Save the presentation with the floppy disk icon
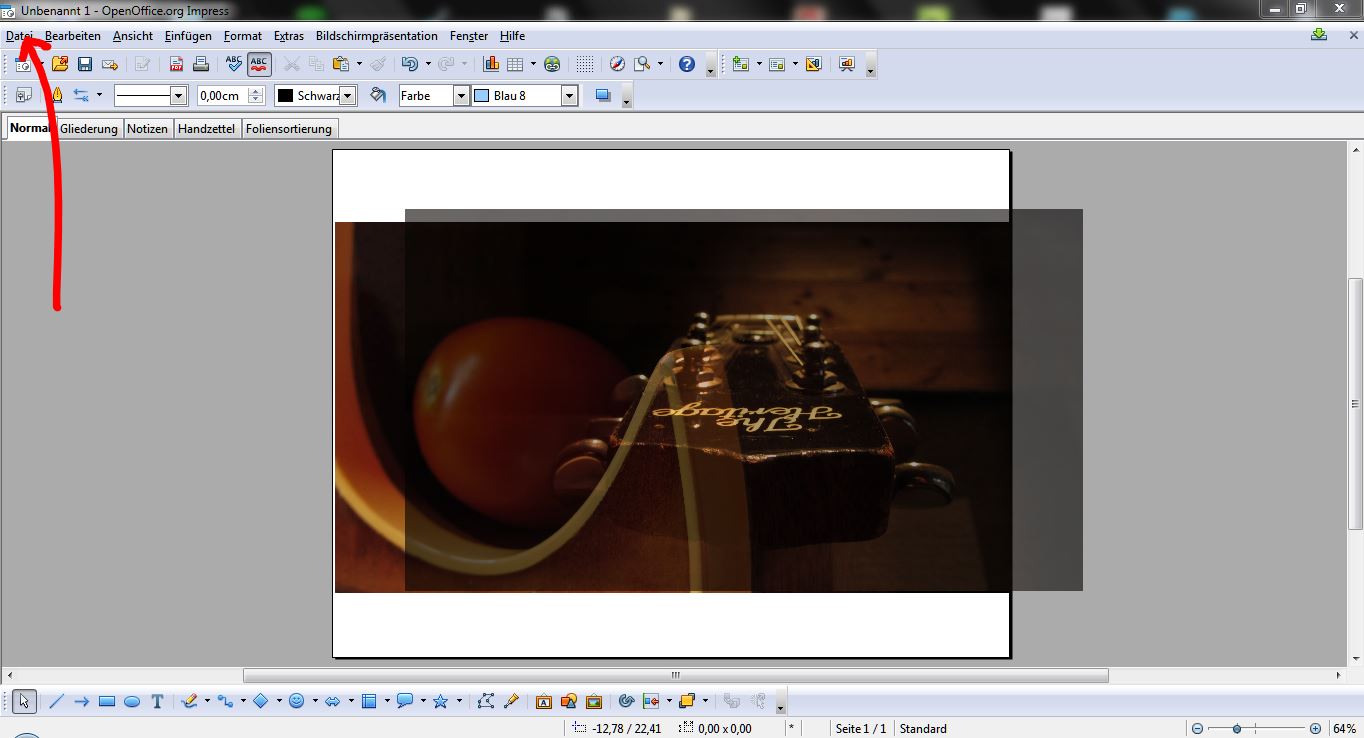 coord(85,64)
